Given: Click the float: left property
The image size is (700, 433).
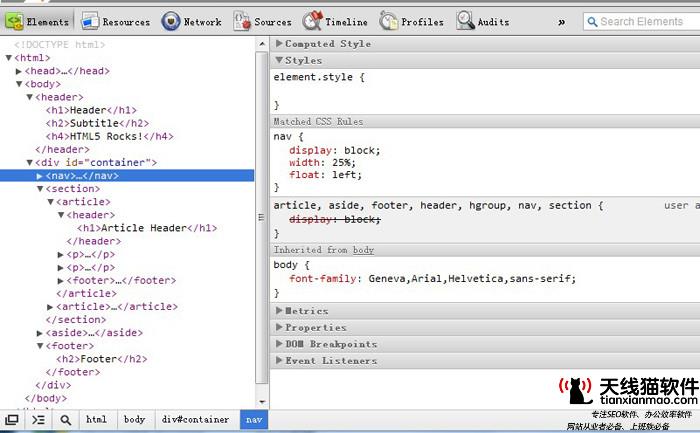Looking at the screenshot, I should click(325, 175).
